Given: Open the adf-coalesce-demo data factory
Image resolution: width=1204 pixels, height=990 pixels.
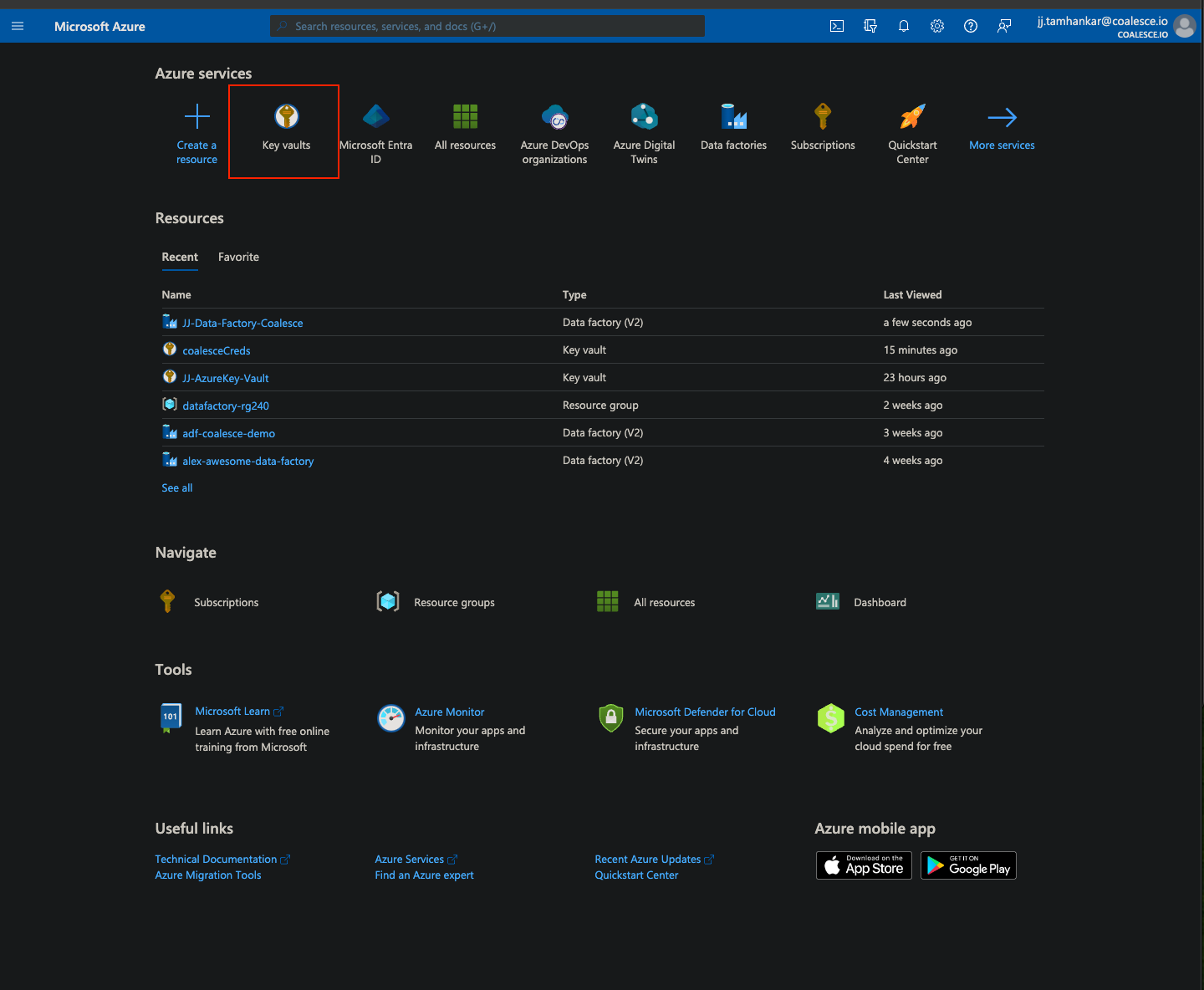Looking at the screenshot, I should (228, 433).
